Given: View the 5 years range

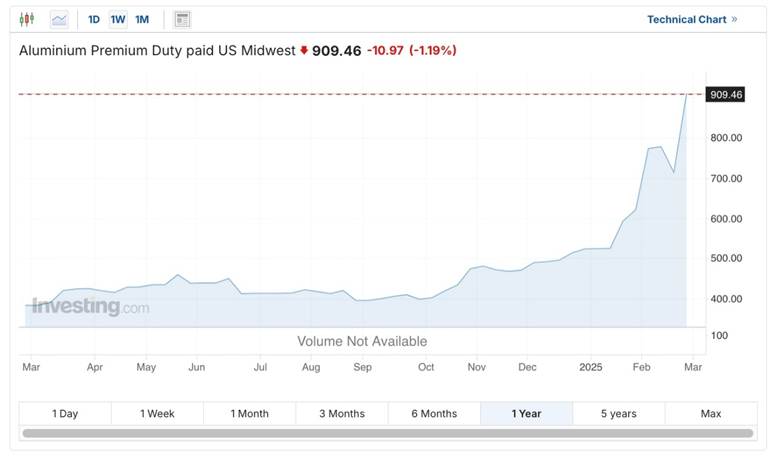Looking at the screenshot, I should click(x=618, y=414).
